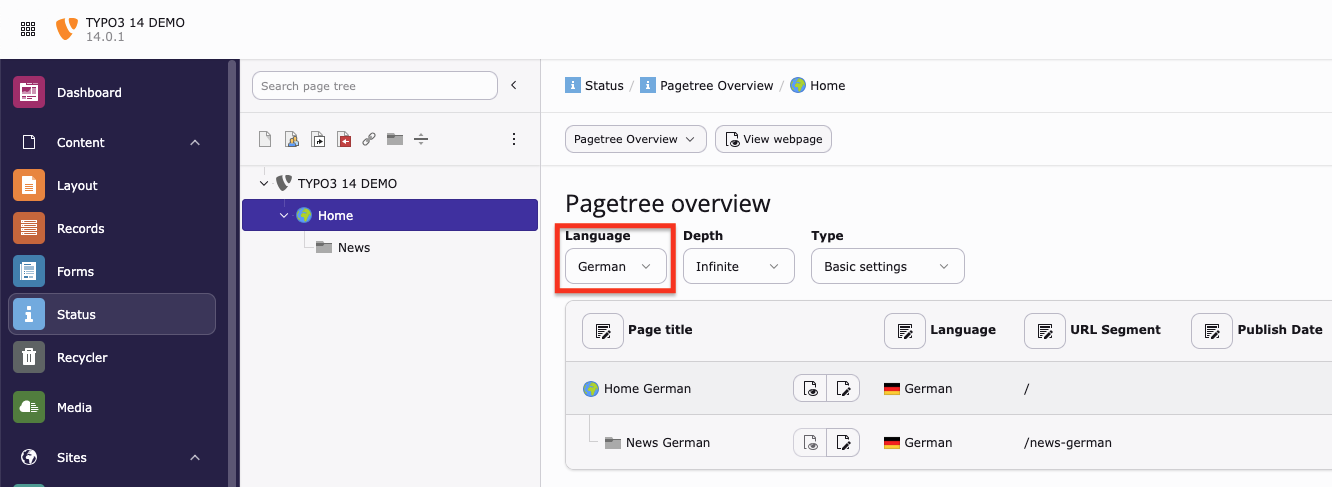Open the Language dropdown showing German
Viewport: 1332px width, 487px height.
point(615,267)
